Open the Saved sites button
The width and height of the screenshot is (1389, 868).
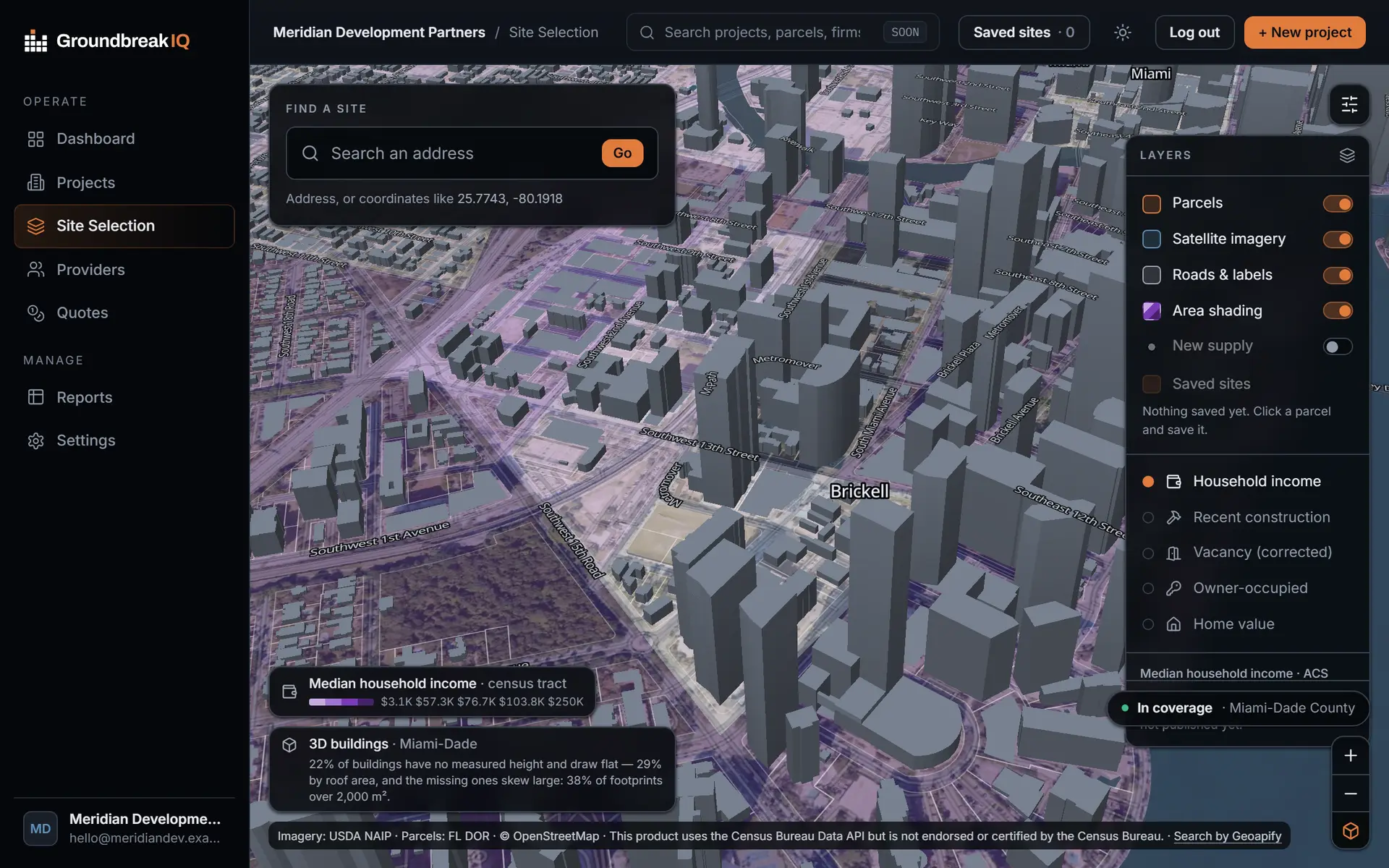[x=1024, y=33]
